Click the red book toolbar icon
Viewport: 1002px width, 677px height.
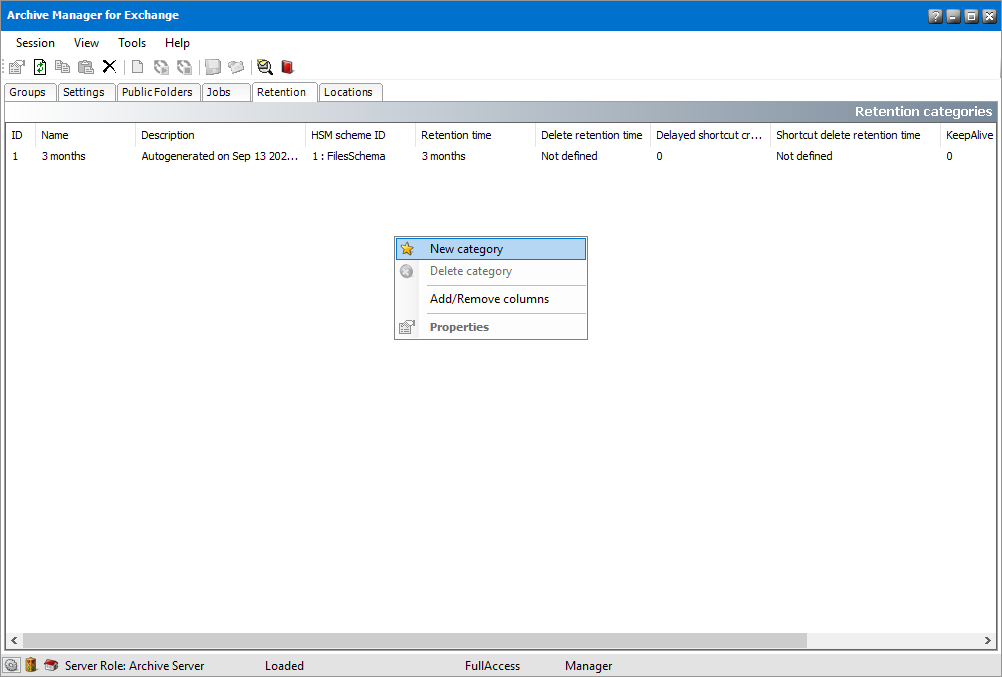pyautogui.click(x=288, y=66)
